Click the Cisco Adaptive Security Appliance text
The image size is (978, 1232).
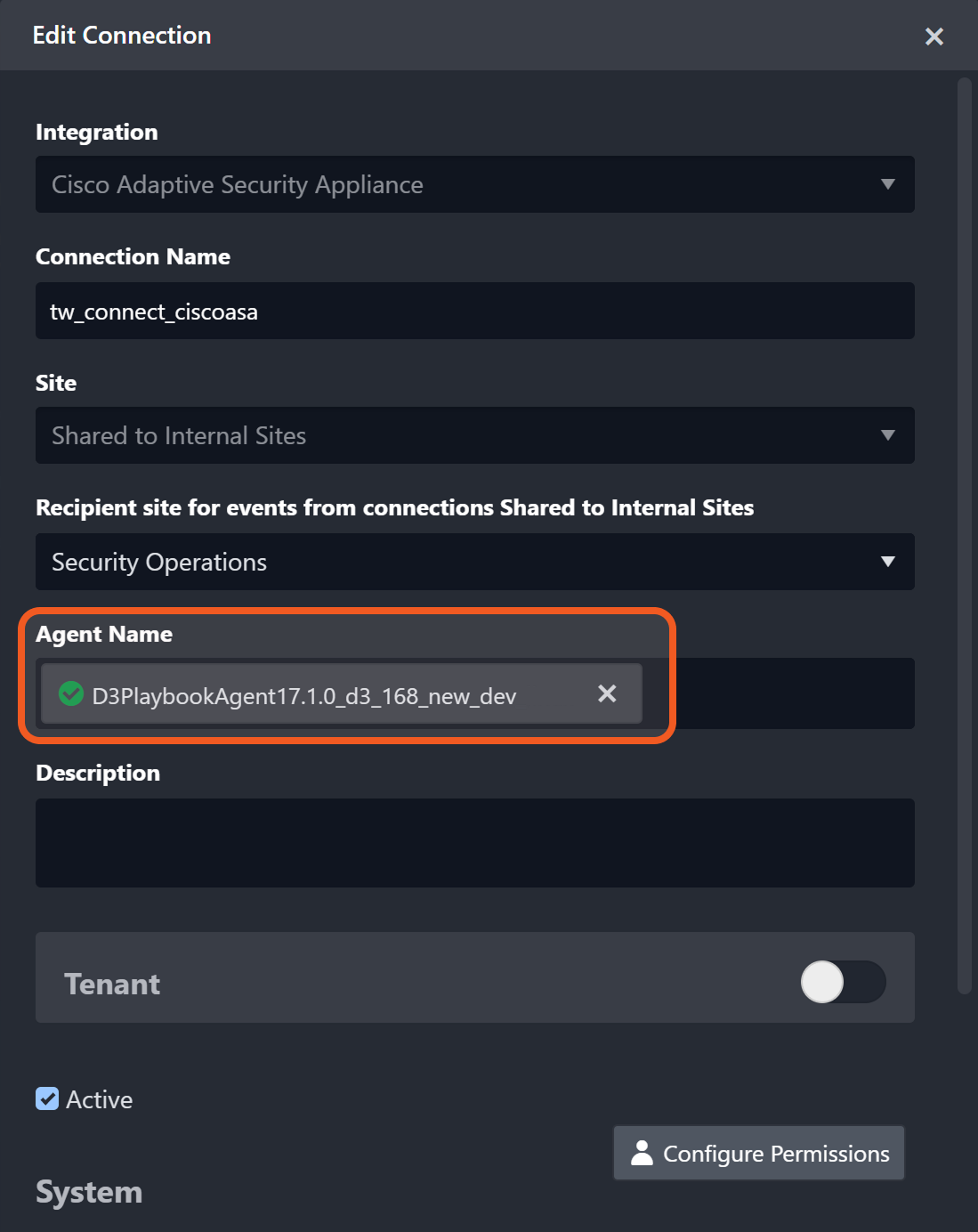tap(238, 184)
